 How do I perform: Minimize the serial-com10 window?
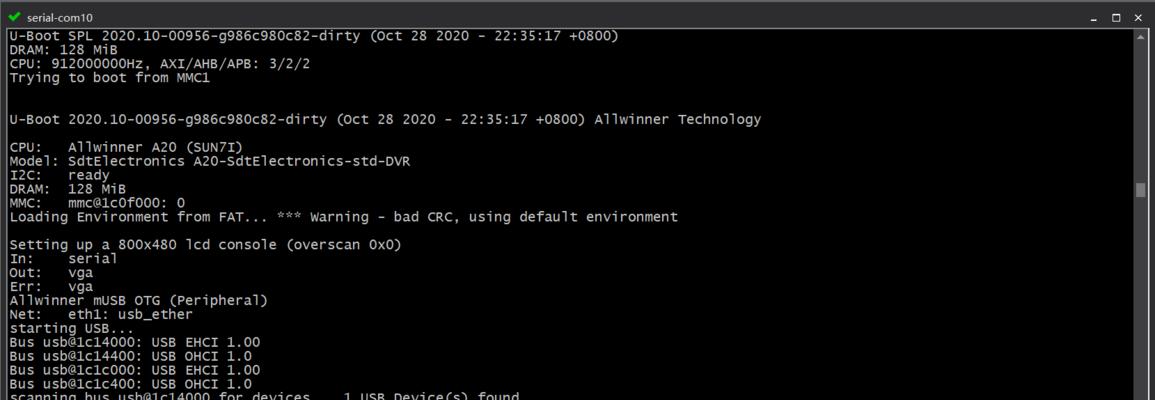coord(1095,17)
